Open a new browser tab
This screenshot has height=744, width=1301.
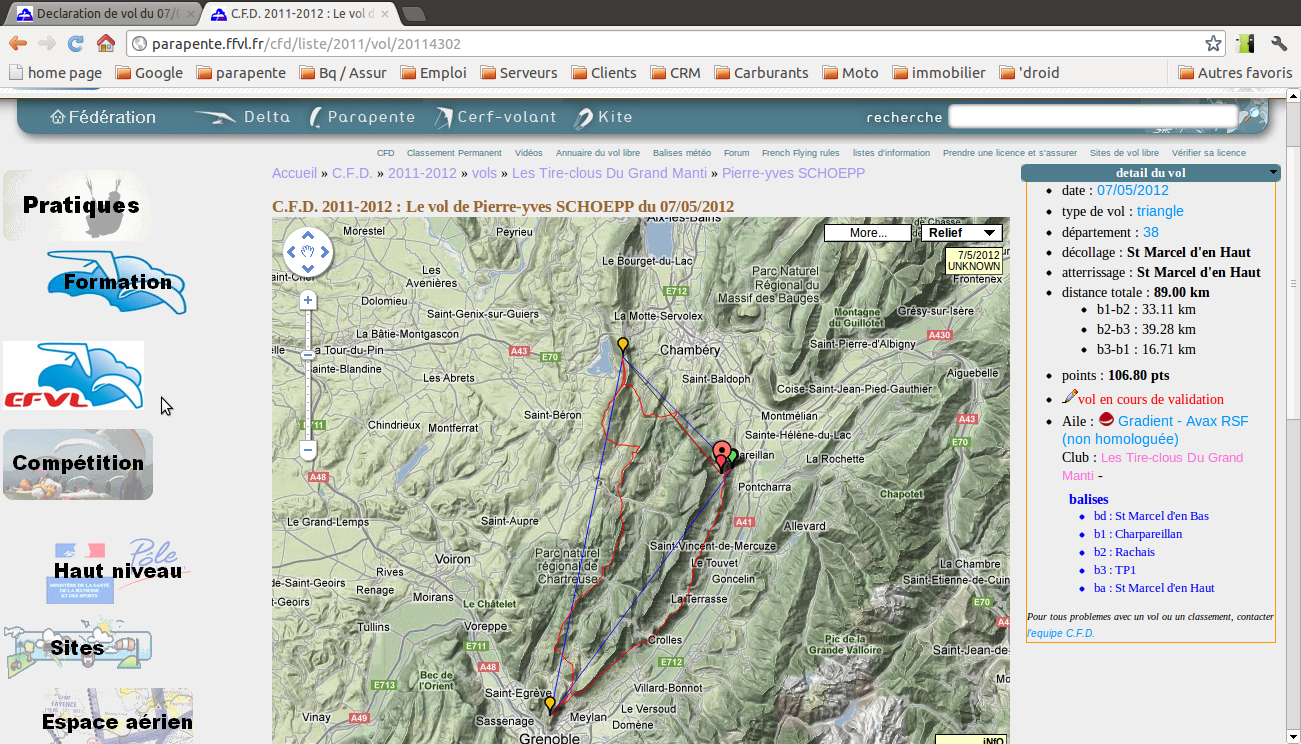click(413, 14)
